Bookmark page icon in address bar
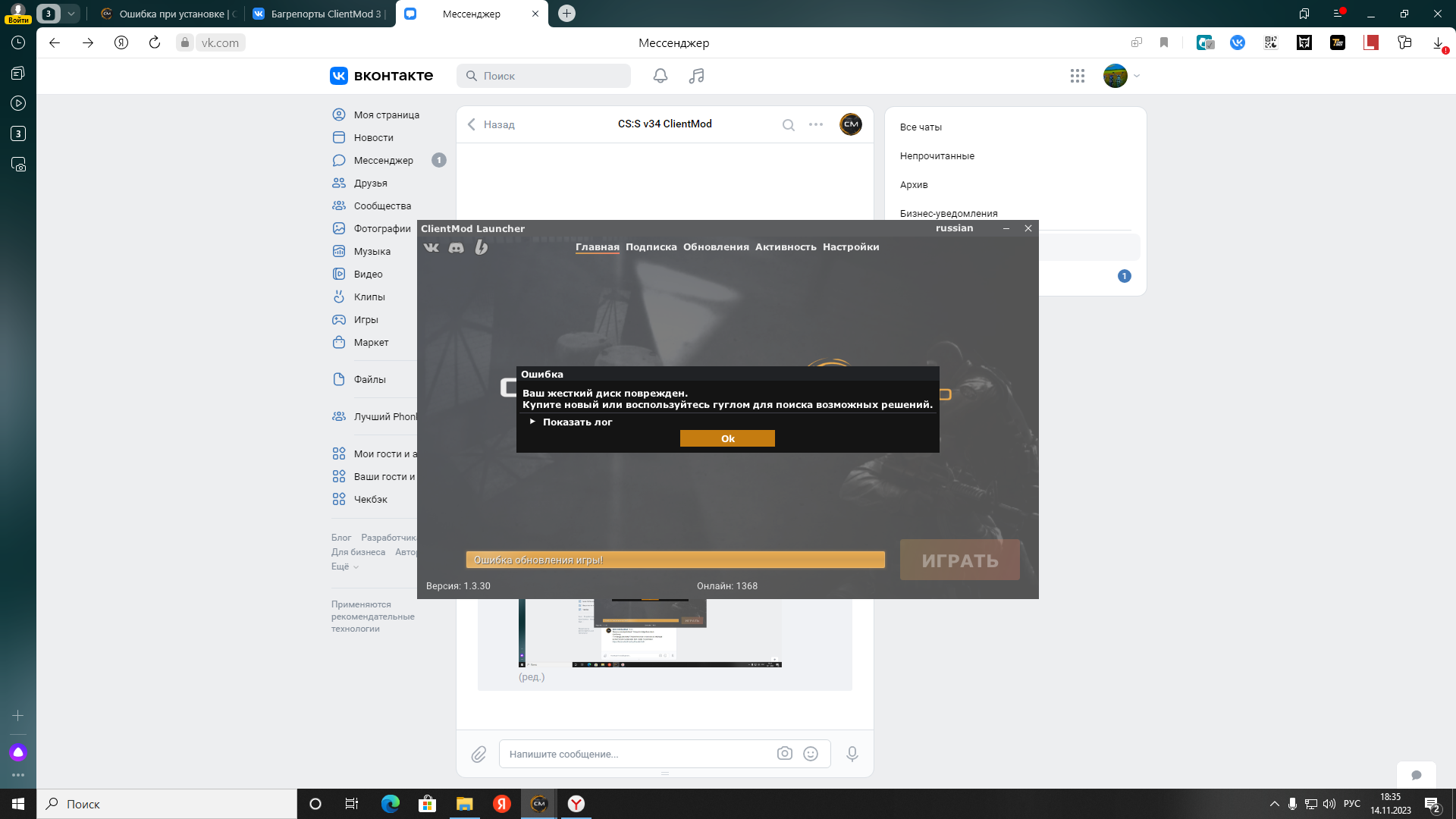This screenshot has height=819, width=1456. point(1164,42)
